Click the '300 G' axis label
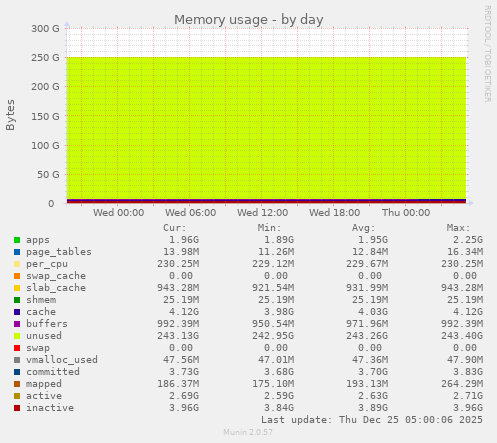Viewport: 497px width, 443px height. [45, 29]
